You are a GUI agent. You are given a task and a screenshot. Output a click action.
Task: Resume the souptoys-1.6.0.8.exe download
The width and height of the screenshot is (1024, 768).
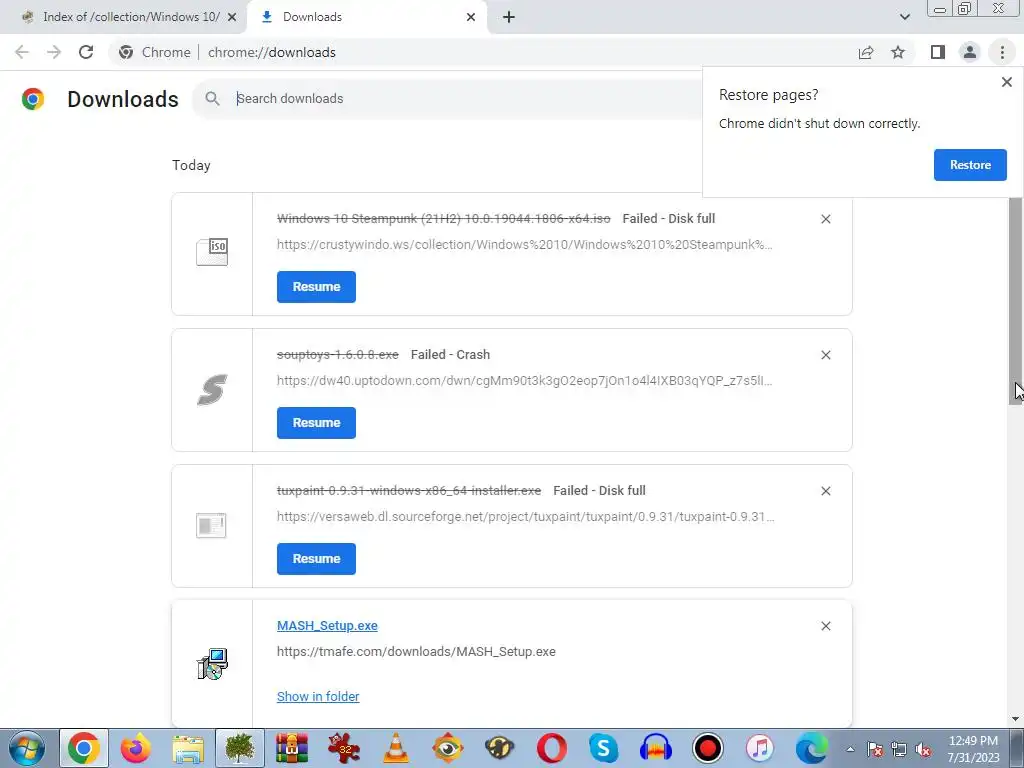click(x=316, y=423)
